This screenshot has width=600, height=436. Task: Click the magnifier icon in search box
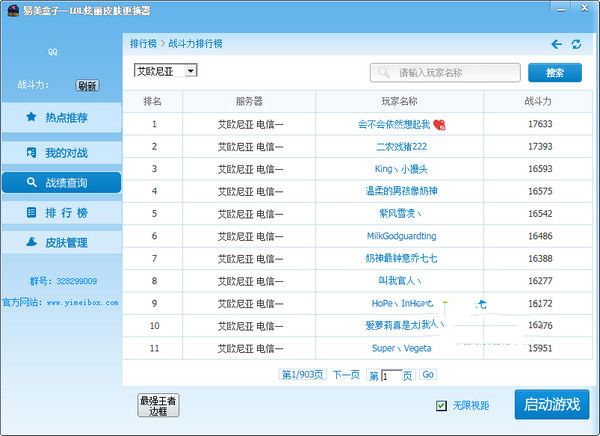(383, 72)
